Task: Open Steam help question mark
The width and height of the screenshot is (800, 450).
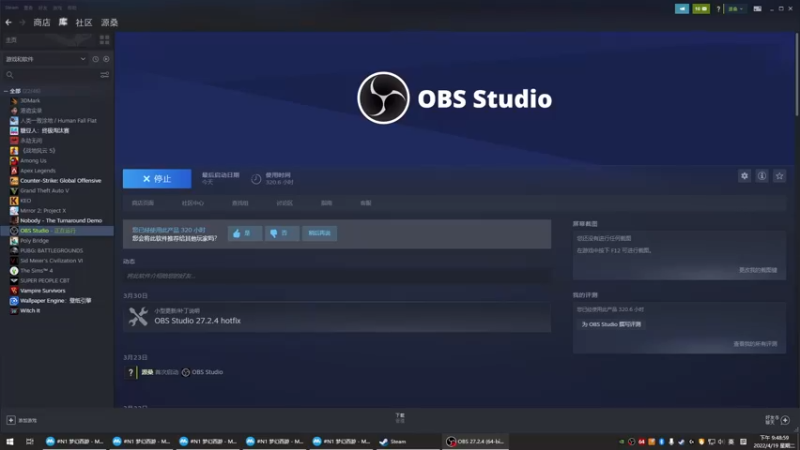Action: [718, 9]
